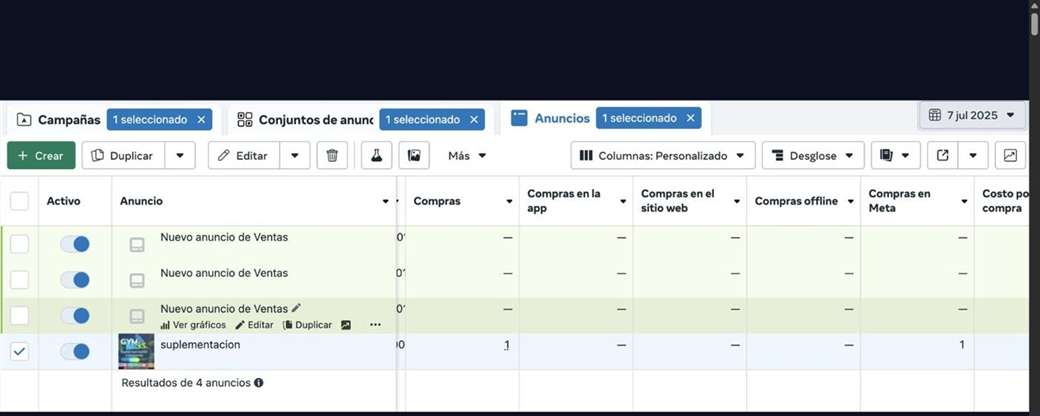Viewport: 1040px width, 416px height.
Task: Click the export share icon button
Action: pos(942,155)
